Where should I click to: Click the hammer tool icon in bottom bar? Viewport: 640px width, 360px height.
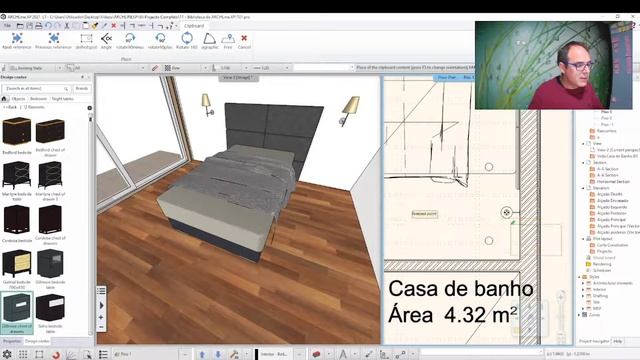click(234, 354)
